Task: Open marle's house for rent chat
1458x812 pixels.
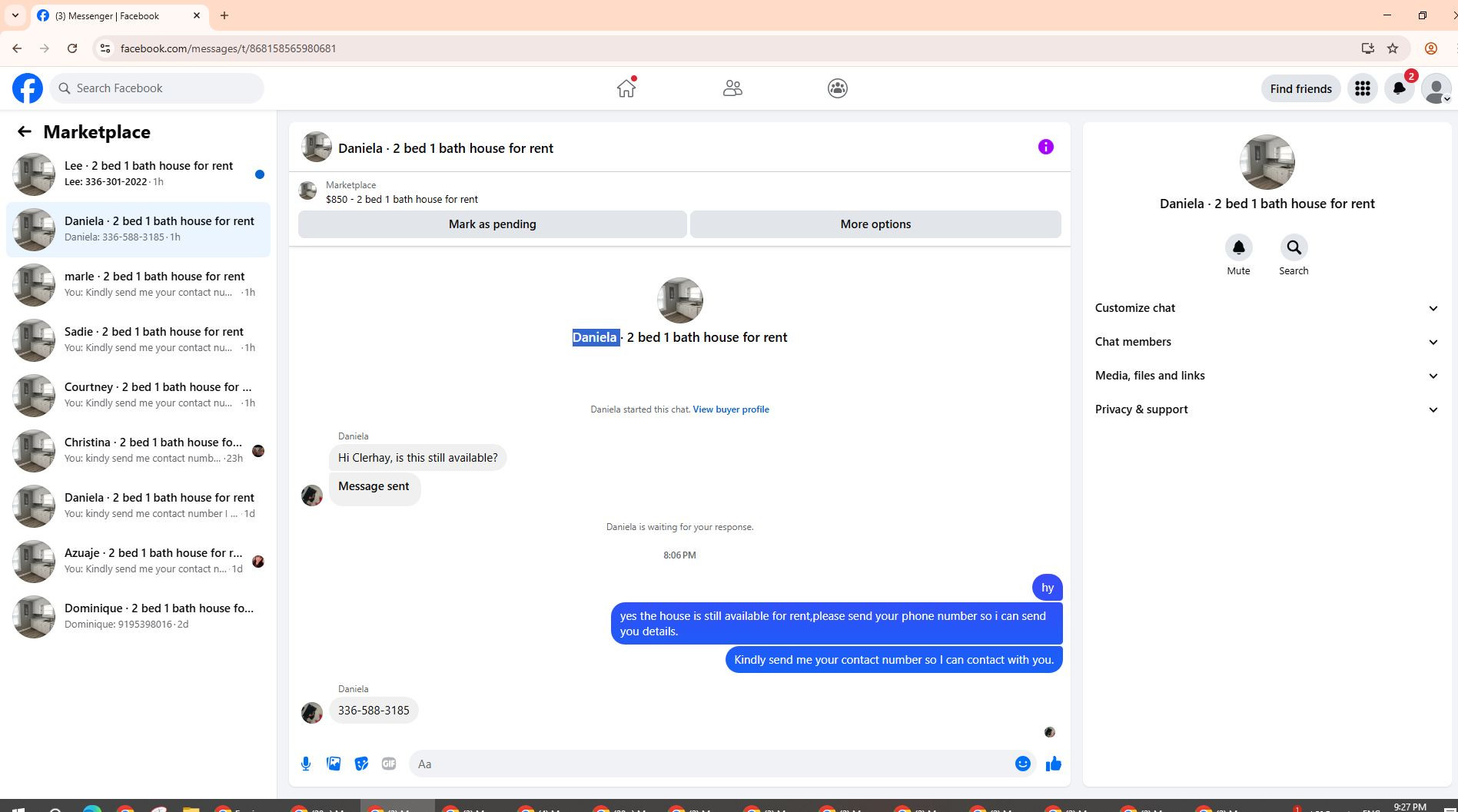Action: pyautogui.click(x=138, y=285)
